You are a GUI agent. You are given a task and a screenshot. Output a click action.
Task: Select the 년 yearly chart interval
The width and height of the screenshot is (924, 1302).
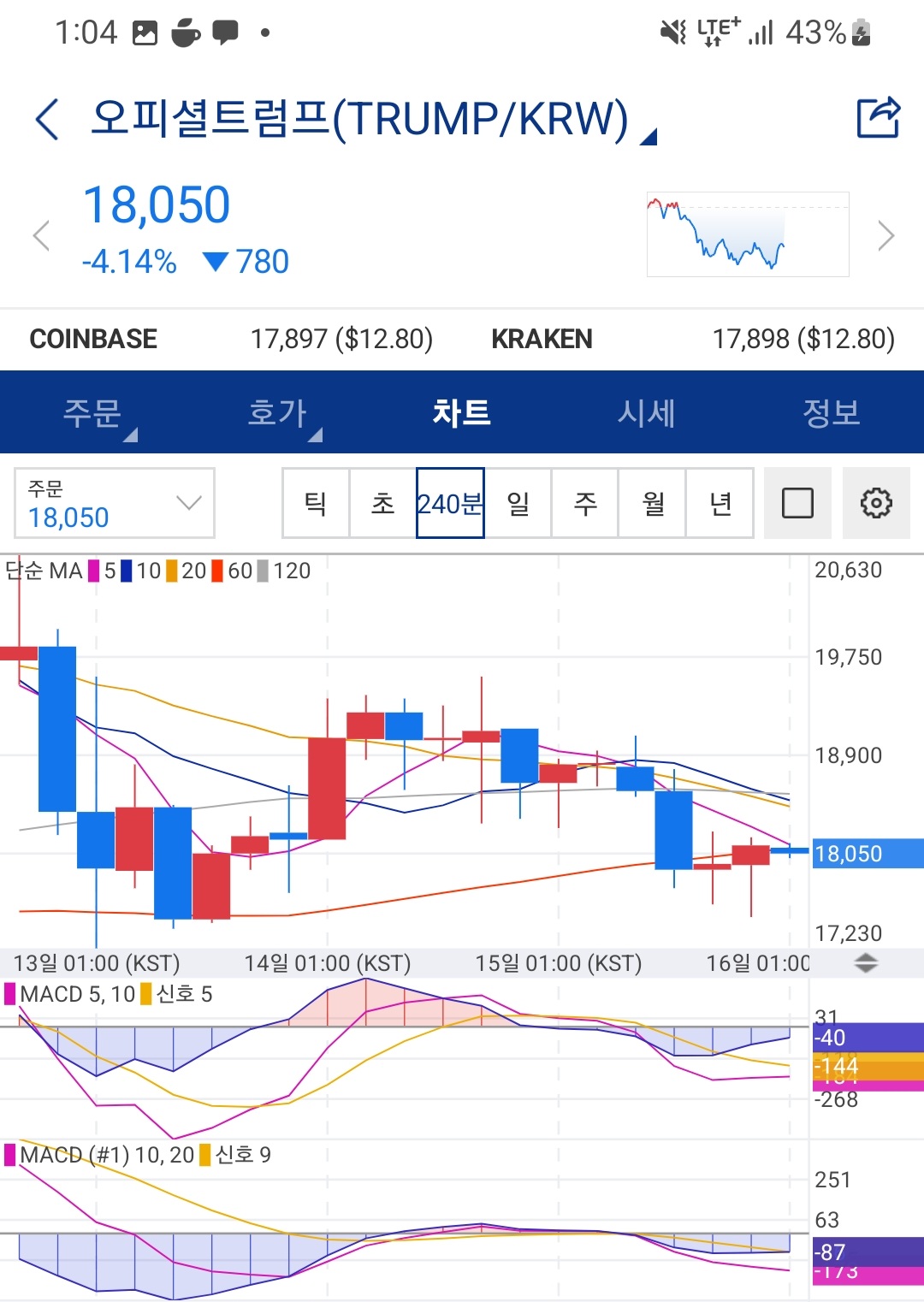[720, 503]
